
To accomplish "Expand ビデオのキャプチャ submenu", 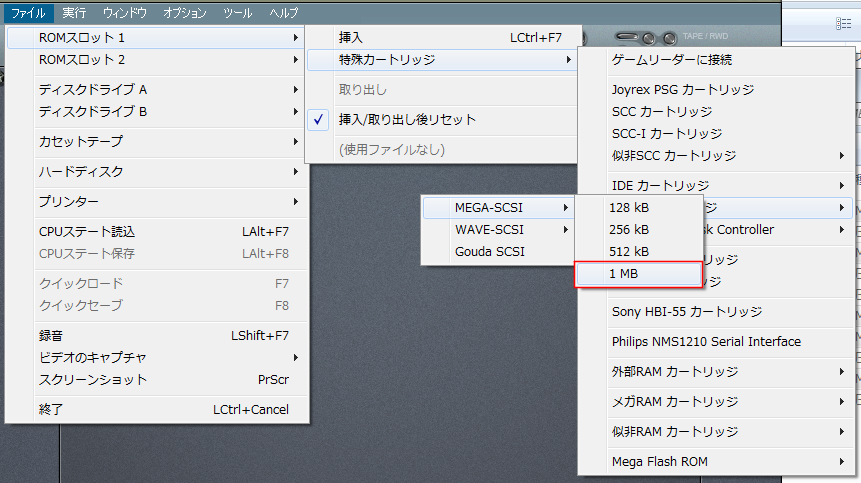I will [x=156, y=357].
